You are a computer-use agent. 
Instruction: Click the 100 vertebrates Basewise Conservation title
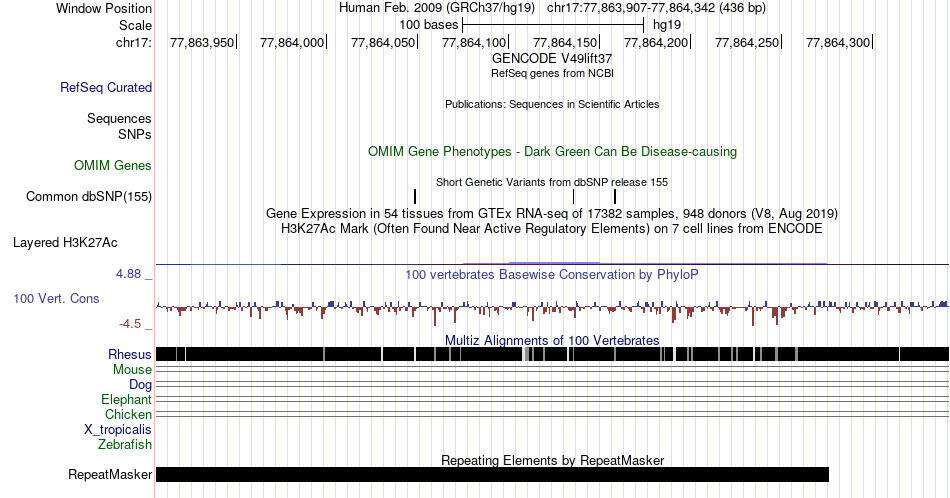coord(552,274)
